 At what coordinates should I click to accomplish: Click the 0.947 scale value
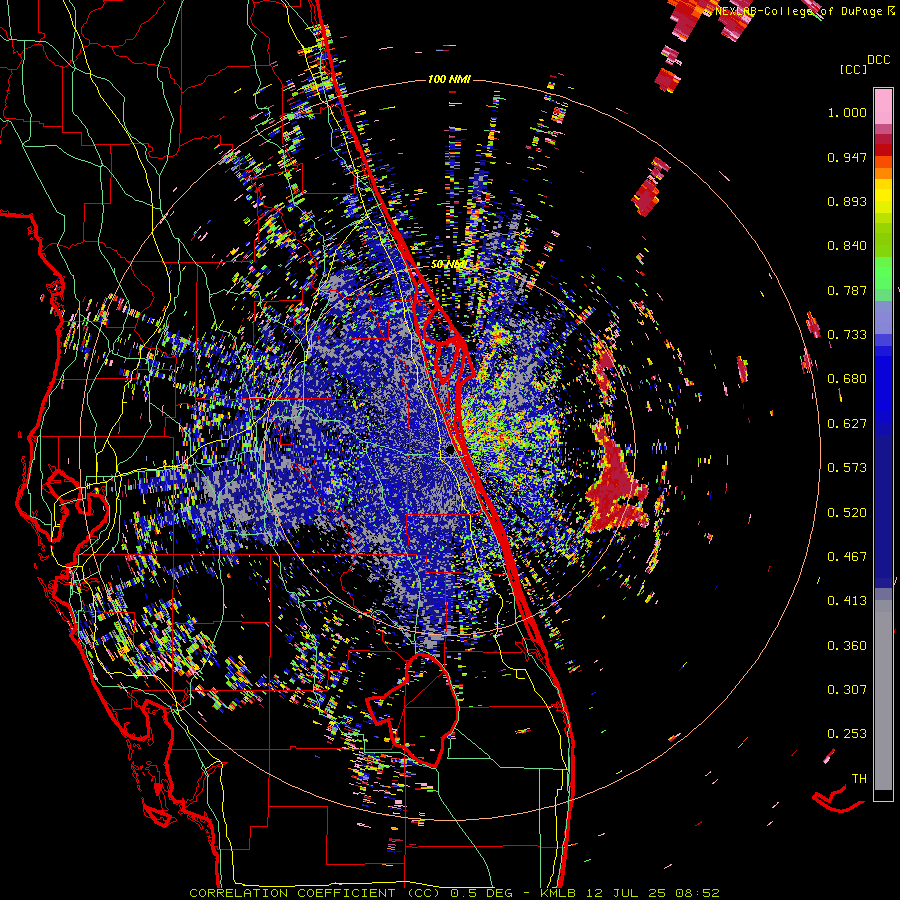(847, 157)
